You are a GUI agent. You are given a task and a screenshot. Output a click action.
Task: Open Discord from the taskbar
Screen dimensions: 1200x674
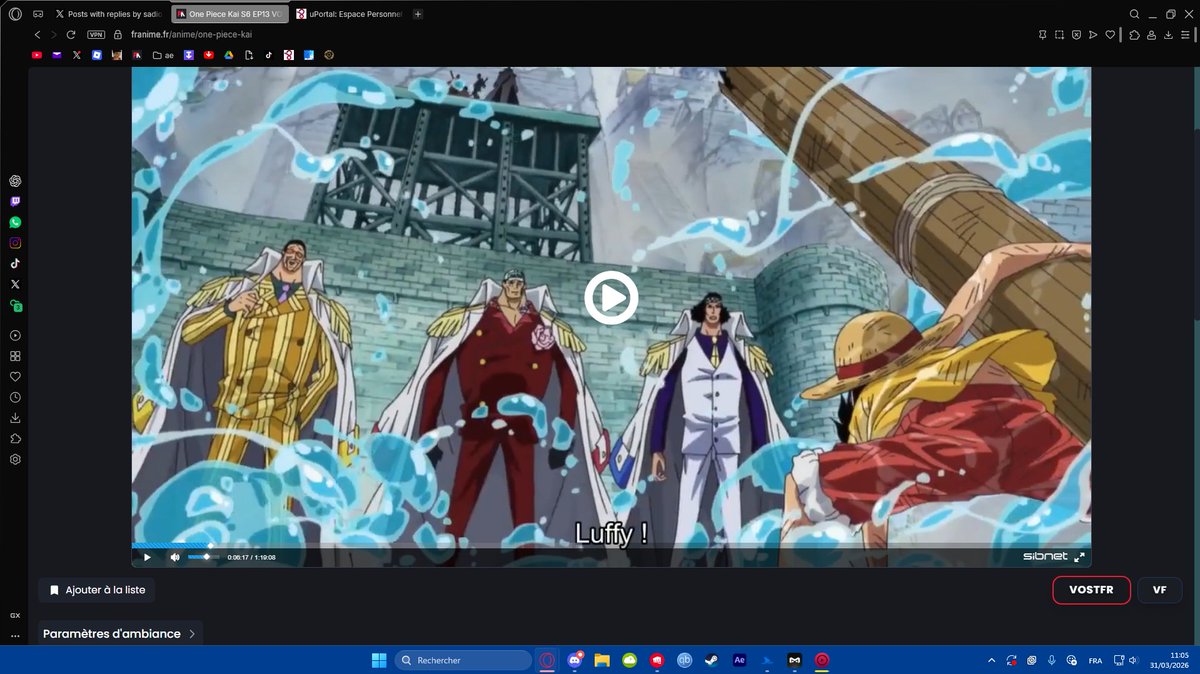(575, 660)
